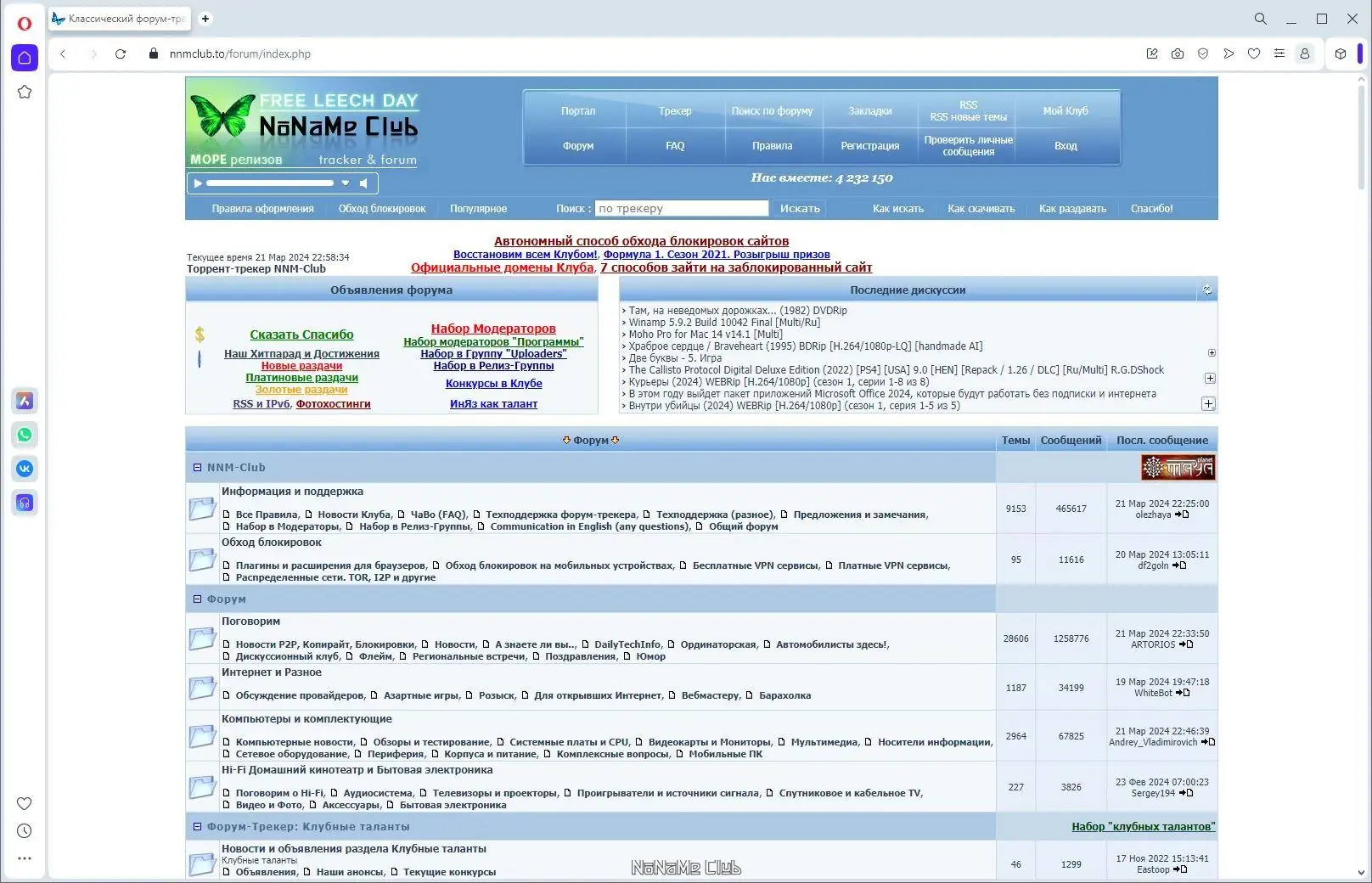Viewport: 1372px width, 883px height.
Task: Open the extensions cube icon
Action: [x=1341, y=53]
